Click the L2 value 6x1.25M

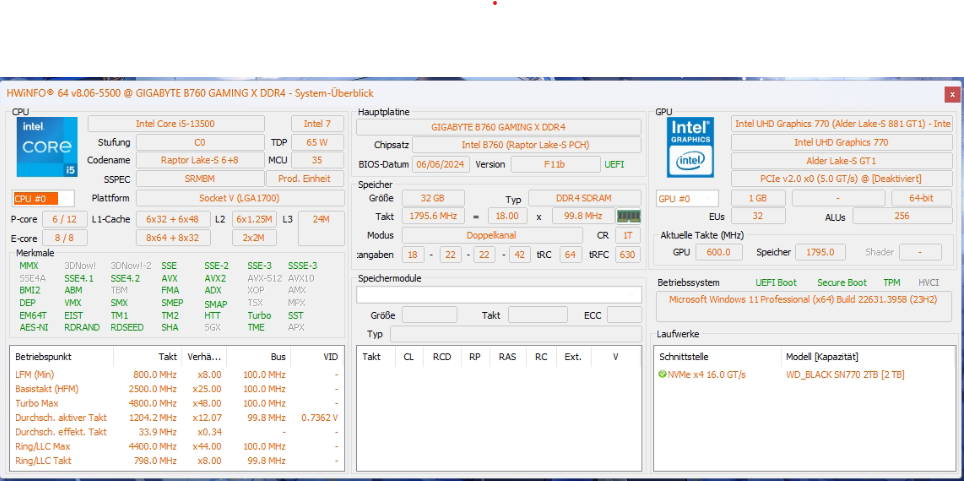coord(254,219)
